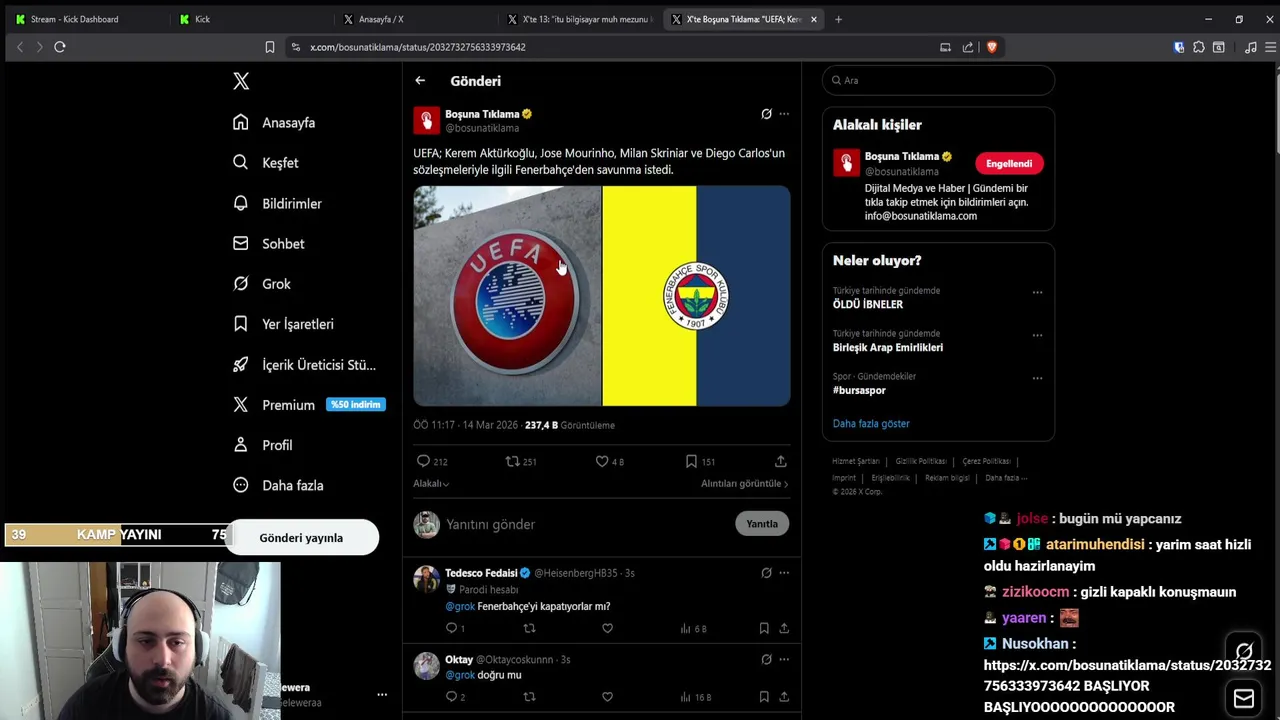Open the browser extensions puzzle icon
The height and width of the screenshot is (720, 1280).
1199,47
